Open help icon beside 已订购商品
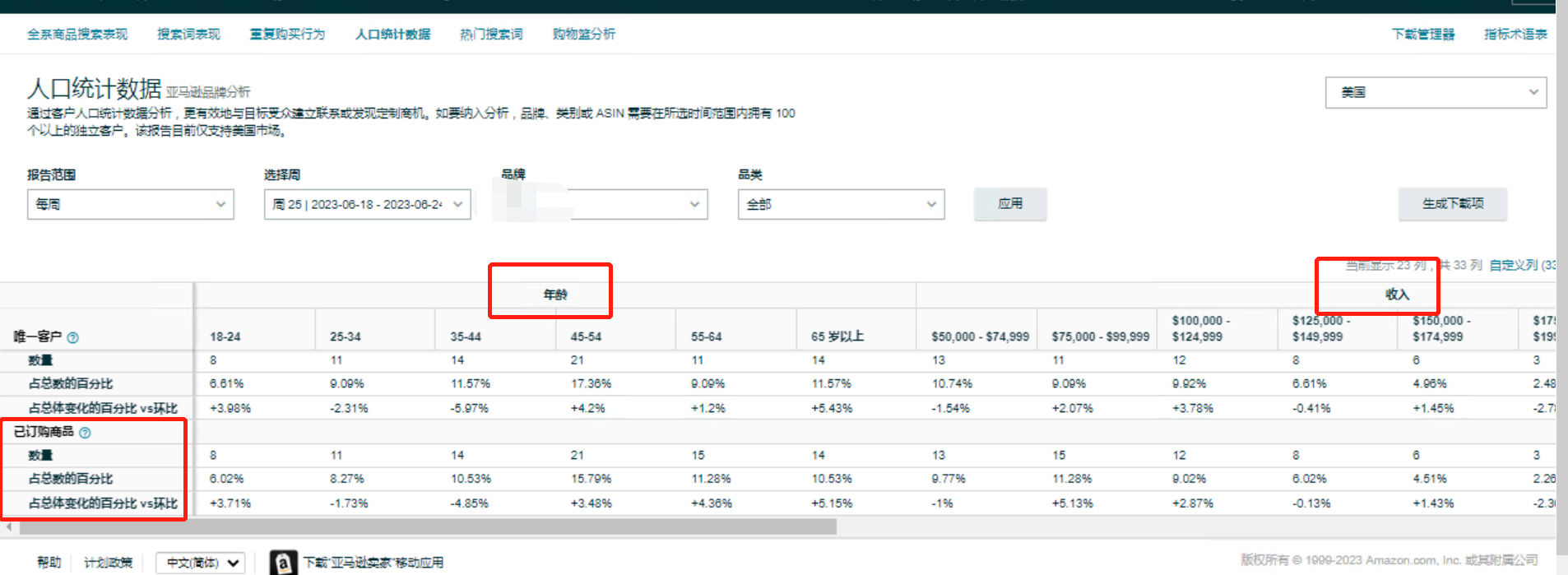 pos(85,433)
